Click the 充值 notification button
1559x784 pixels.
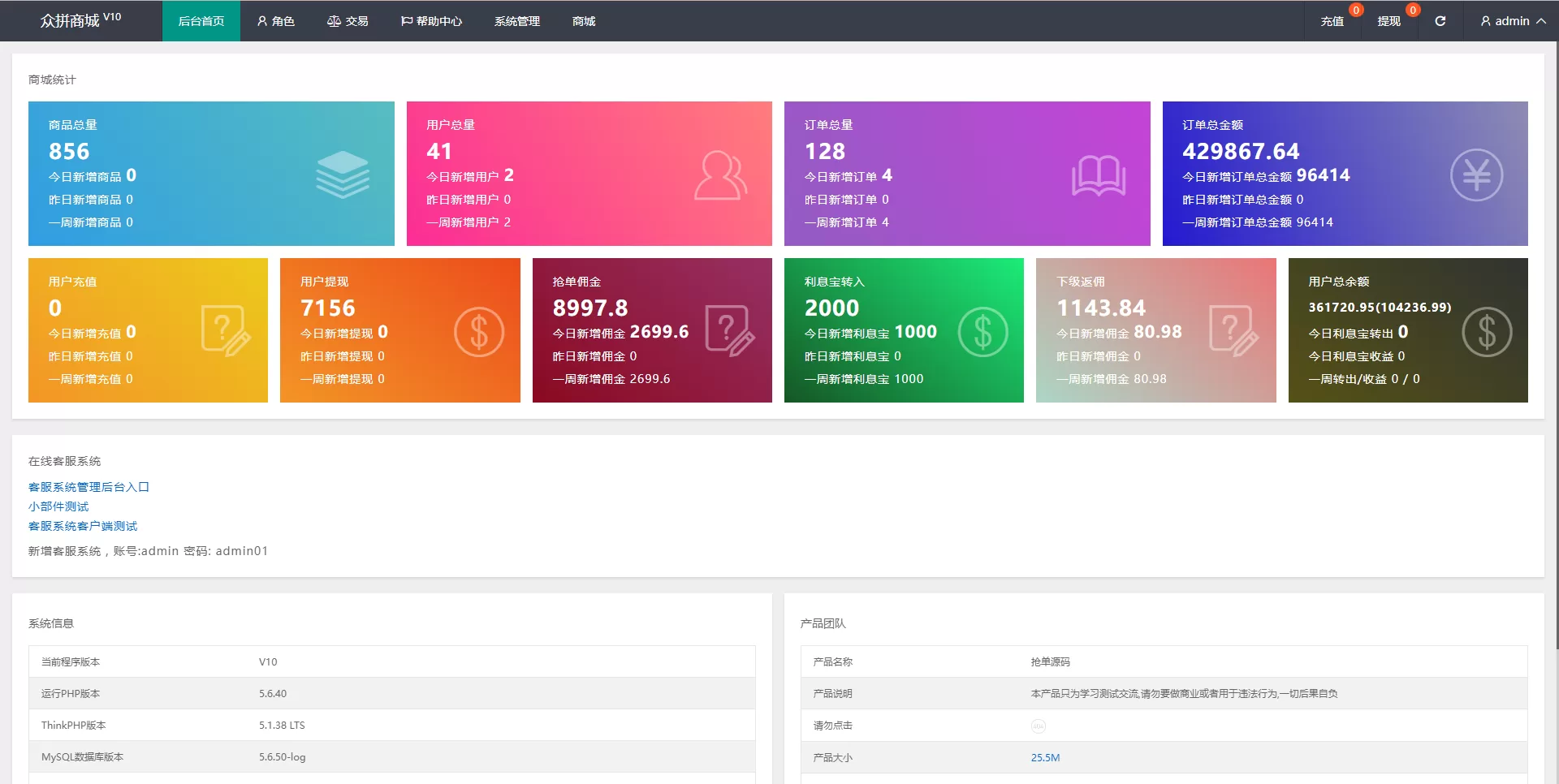1332,21
